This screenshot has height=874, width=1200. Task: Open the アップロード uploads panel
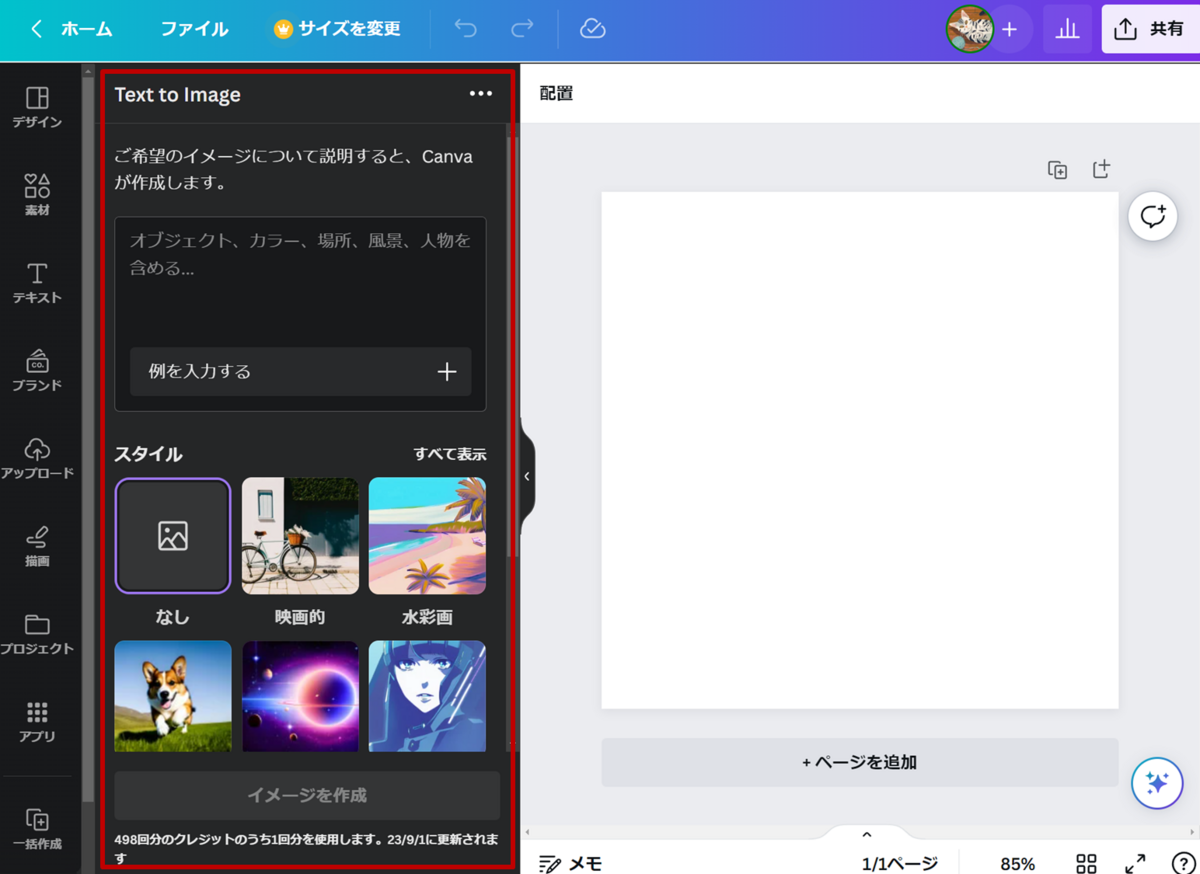[x=37, y=458]
